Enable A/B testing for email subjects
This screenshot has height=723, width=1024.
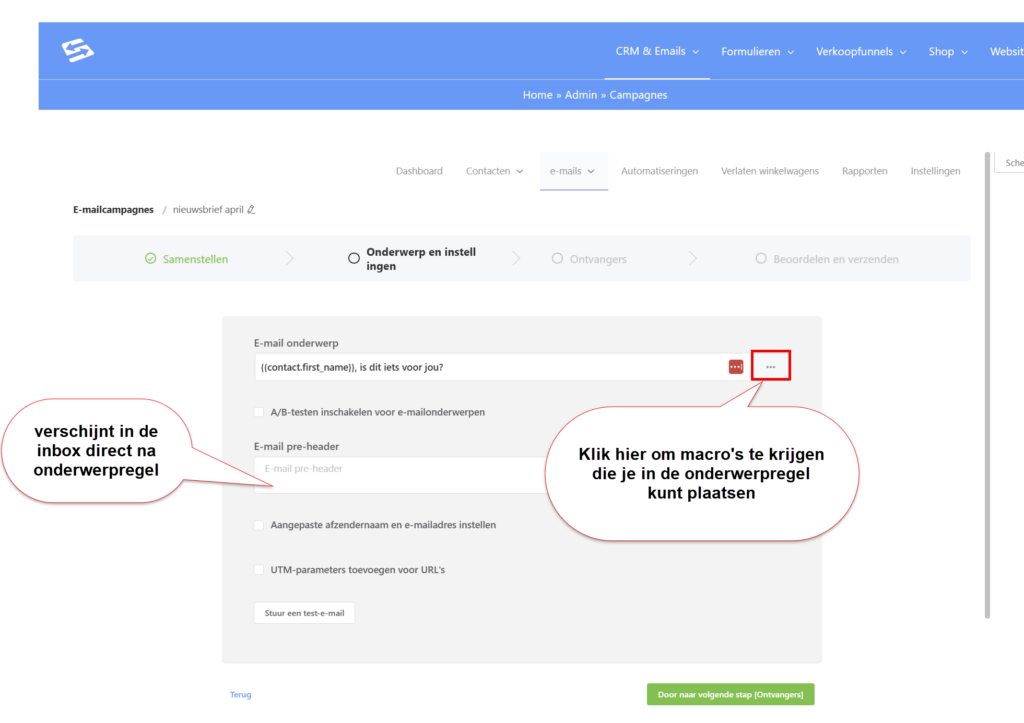pos(259,412)
